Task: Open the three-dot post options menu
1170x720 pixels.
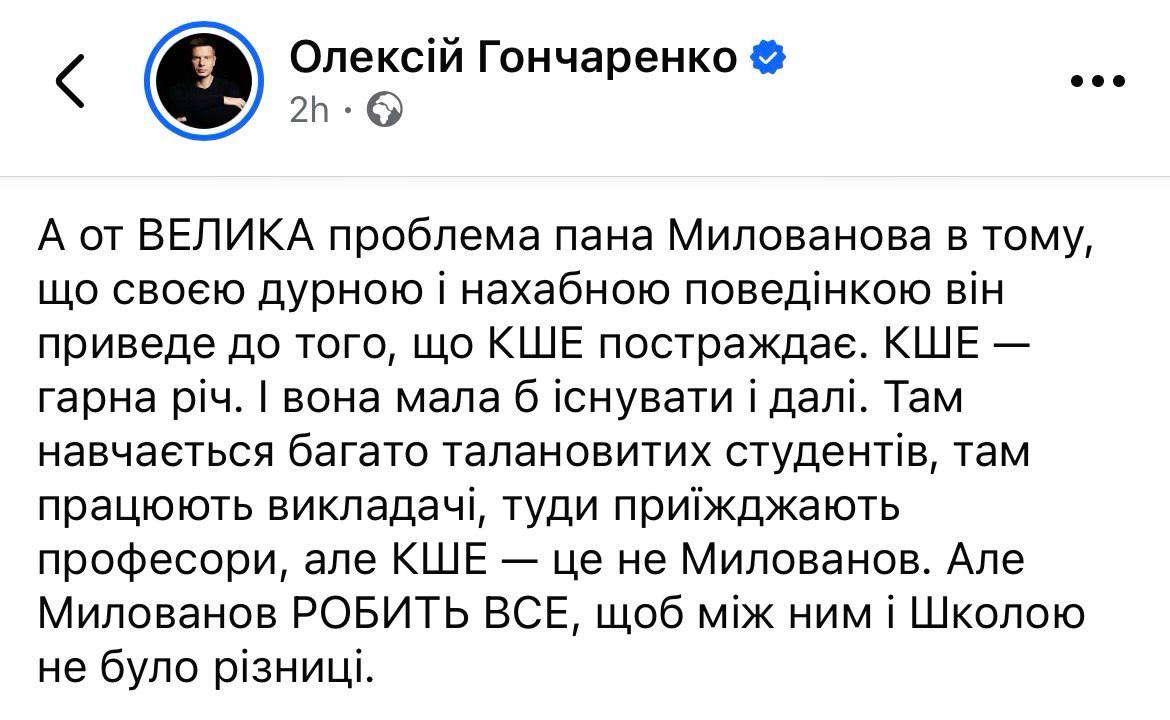Action: pos(1098,81)
